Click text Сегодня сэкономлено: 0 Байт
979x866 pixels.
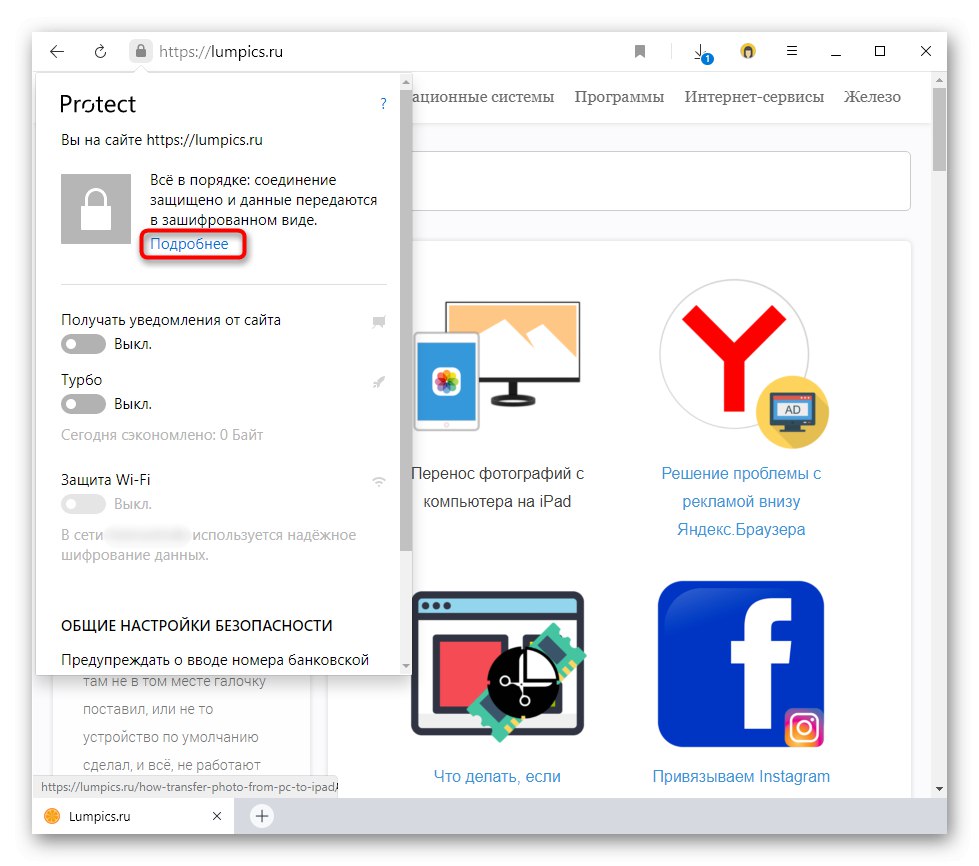click(162, 435)
